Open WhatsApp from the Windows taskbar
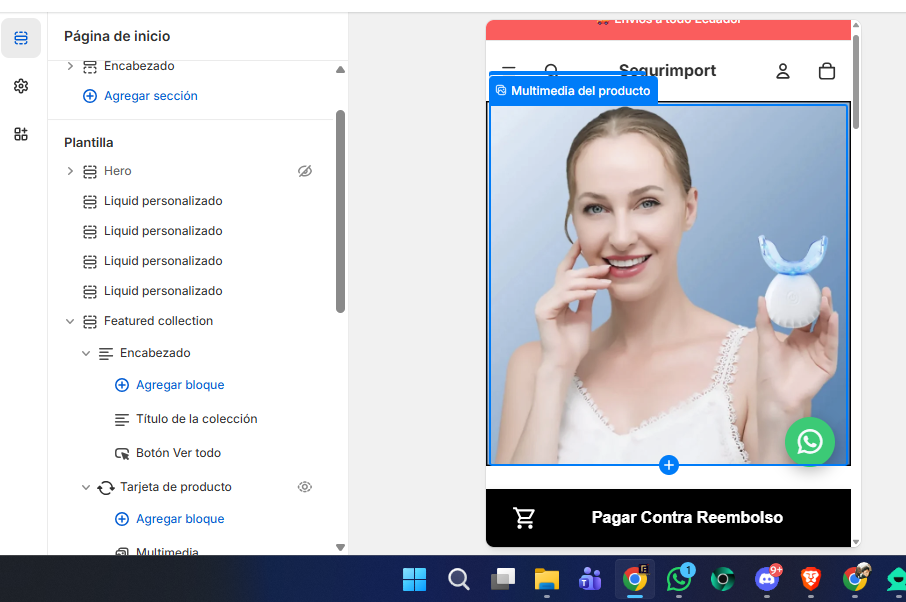Viewport: 906px width, 602px height. (x=680, y=579)
